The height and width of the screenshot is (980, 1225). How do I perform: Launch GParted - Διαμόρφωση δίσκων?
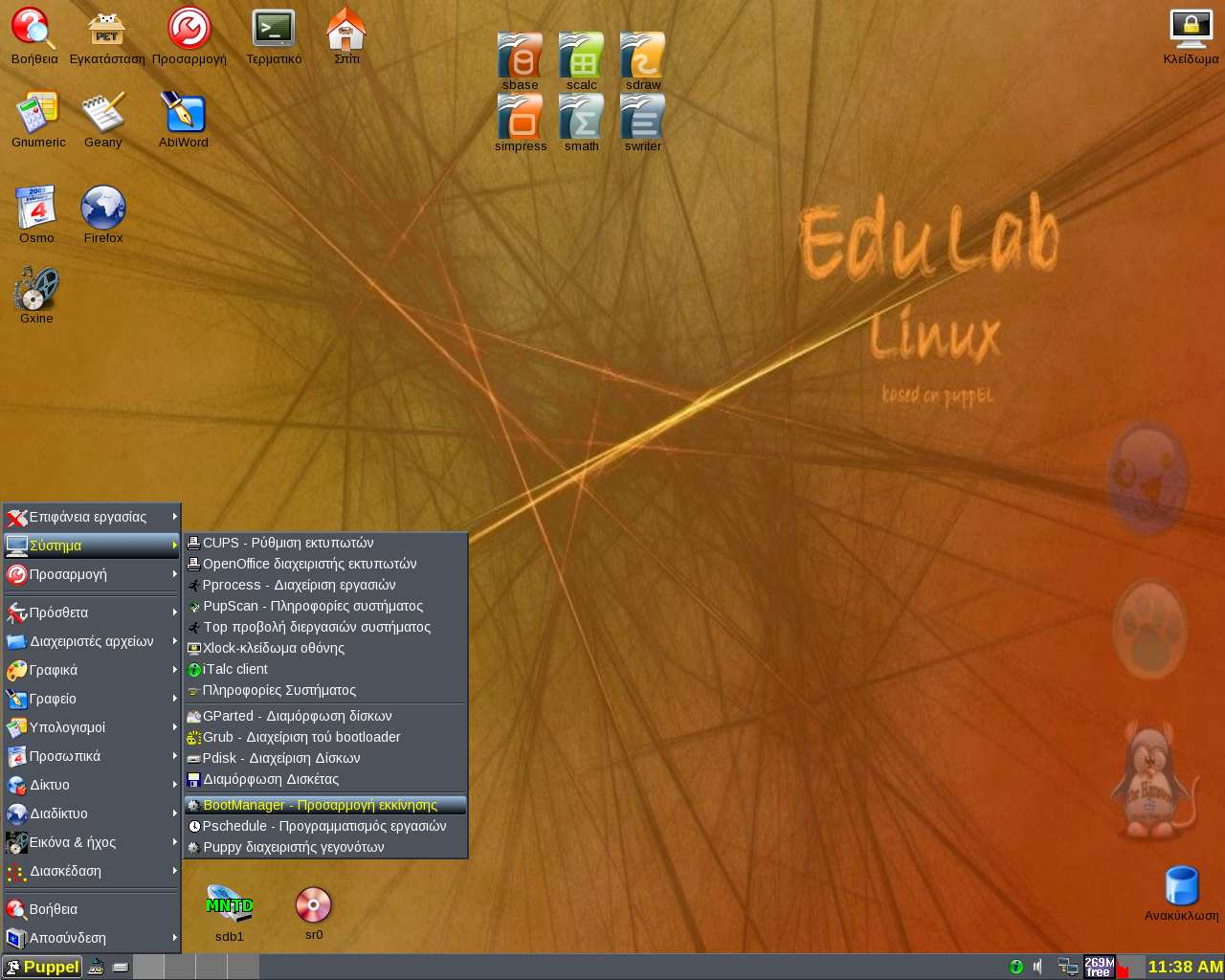tap(325, 716)
